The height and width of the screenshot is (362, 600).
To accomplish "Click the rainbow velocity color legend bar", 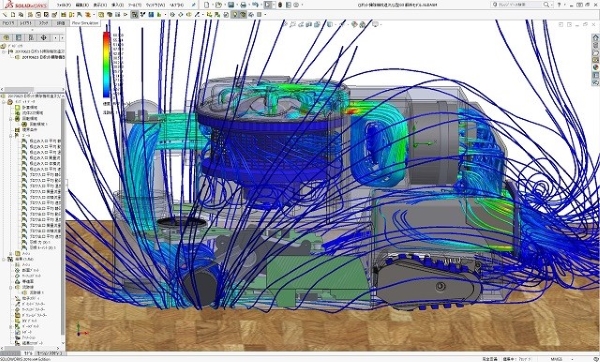I will tap(106, 64).
